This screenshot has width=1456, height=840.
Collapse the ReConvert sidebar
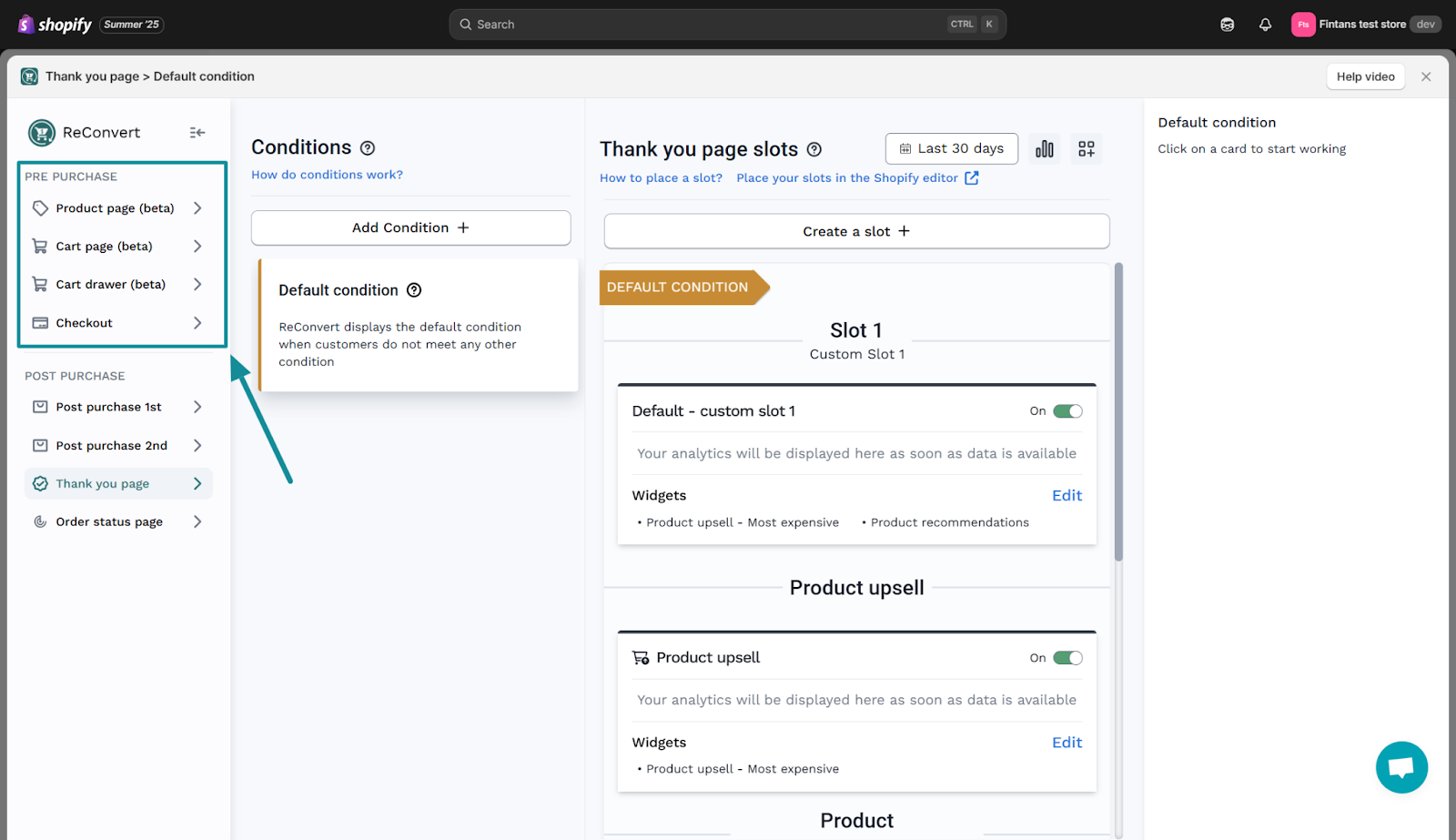pos(197,133)
